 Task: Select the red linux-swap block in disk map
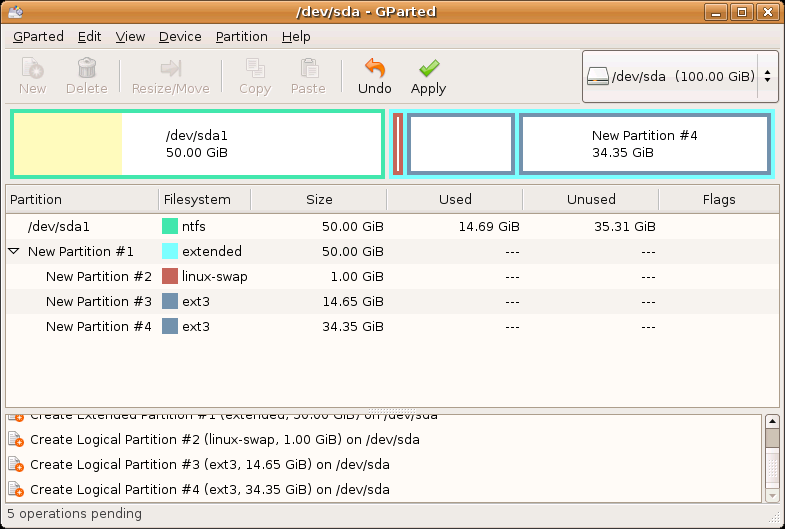398,144
